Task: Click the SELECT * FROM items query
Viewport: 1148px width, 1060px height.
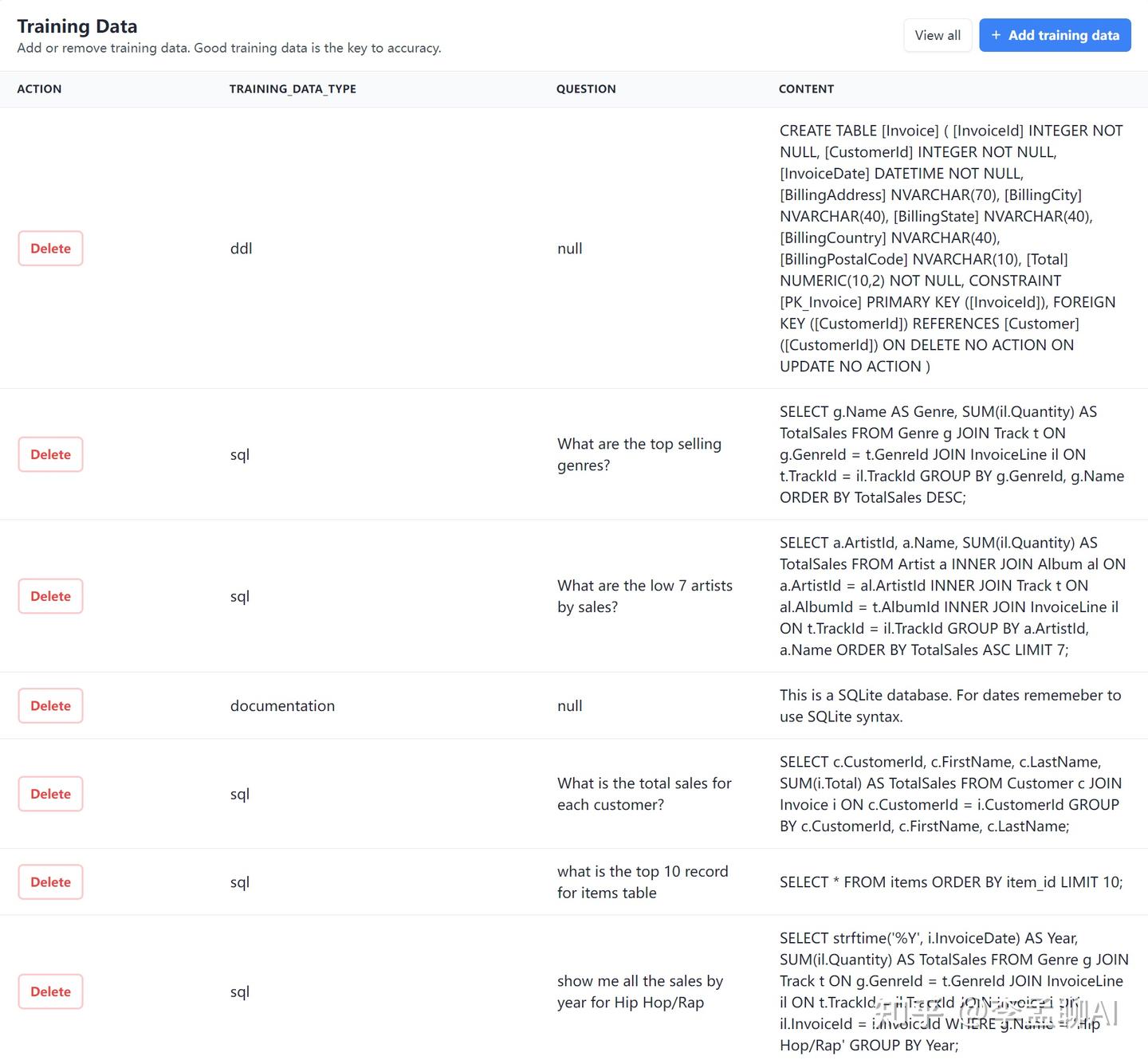Action: (x=950, y=882)
